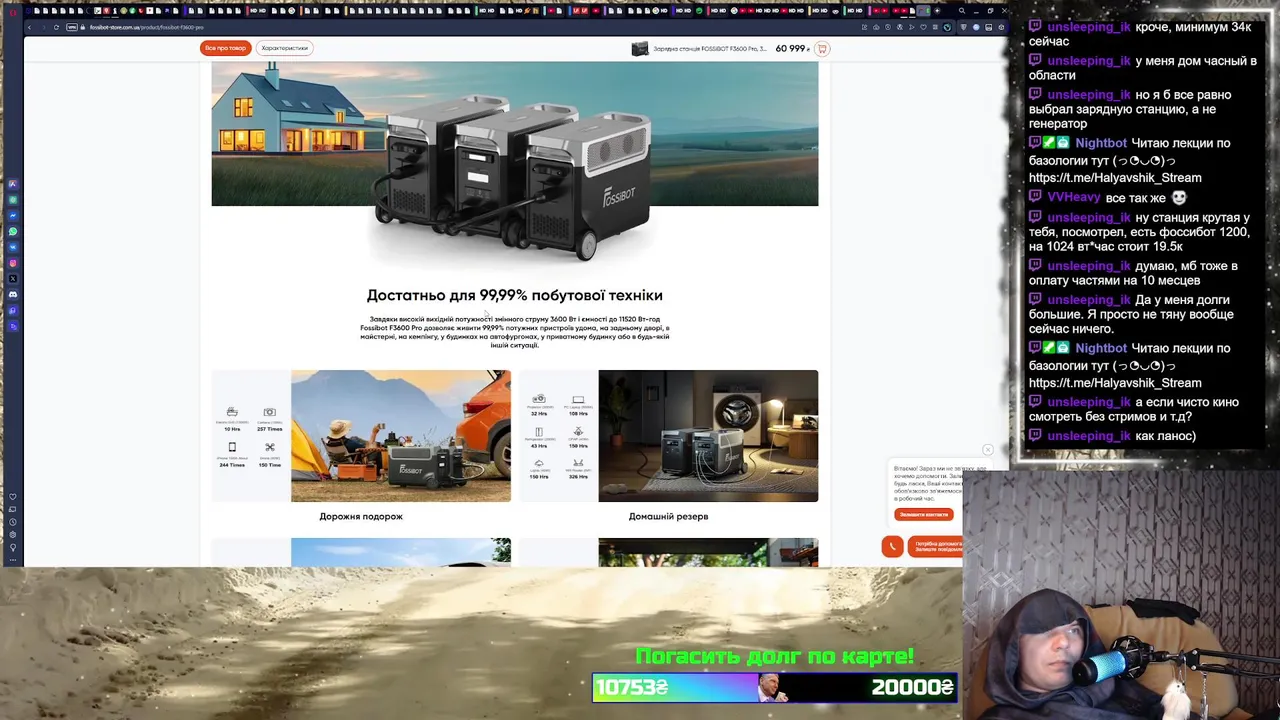This screenshot has width=1280, height=720.
Task: Open VK in the Opera sidebar
Action: click(x=13, y=247)
